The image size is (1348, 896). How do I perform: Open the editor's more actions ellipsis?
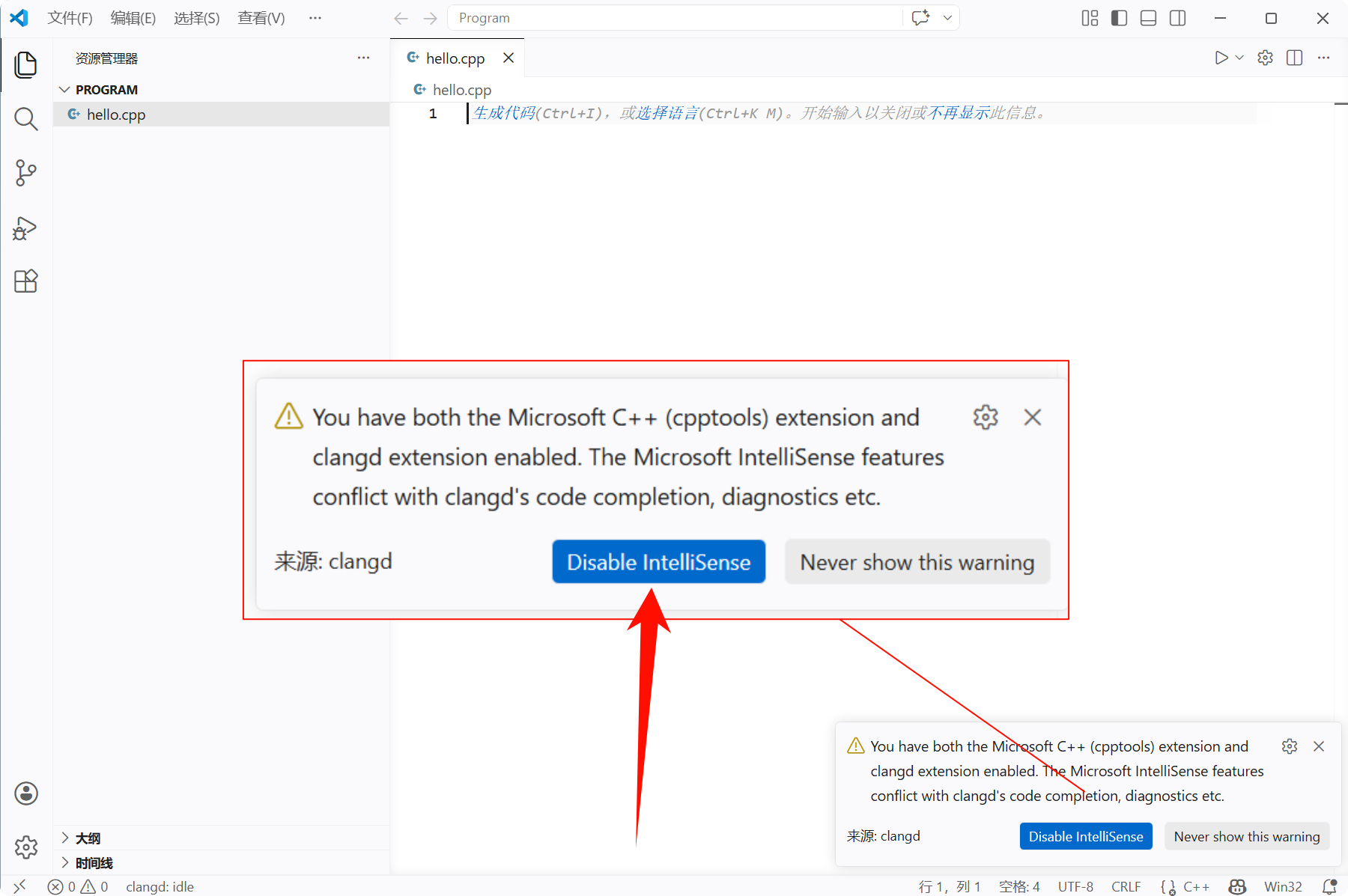pyautogui.click(x=1323, y=58)
